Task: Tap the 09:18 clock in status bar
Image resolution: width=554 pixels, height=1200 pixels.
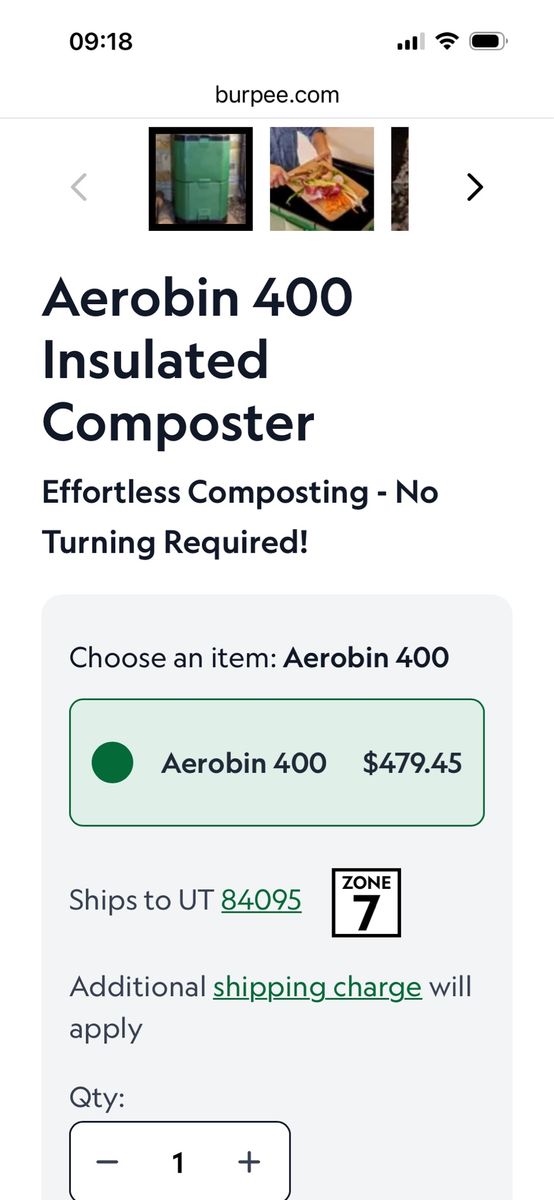Action: coord(101,42)
